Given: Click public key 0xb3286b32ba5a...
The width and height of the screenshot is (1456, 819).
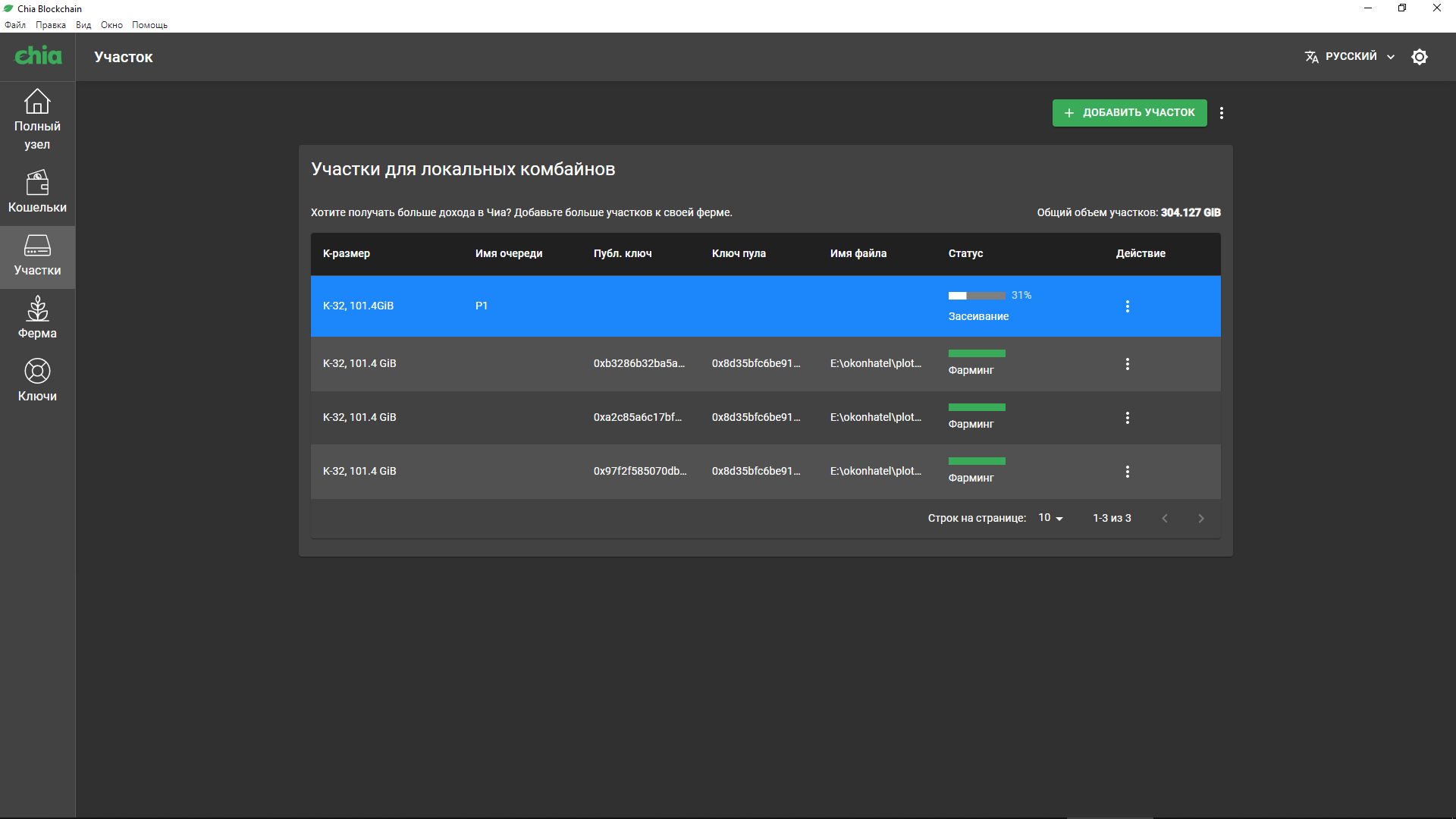Looking at the screenshot, I should [639, 364].
